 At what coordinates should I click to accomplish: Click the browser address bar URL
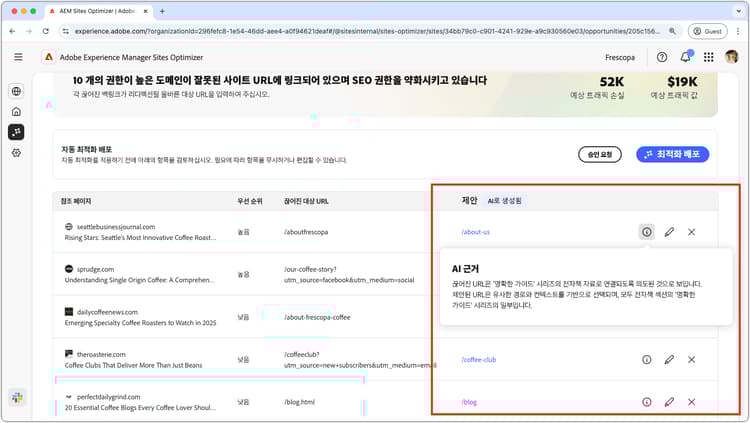(367, 31)
